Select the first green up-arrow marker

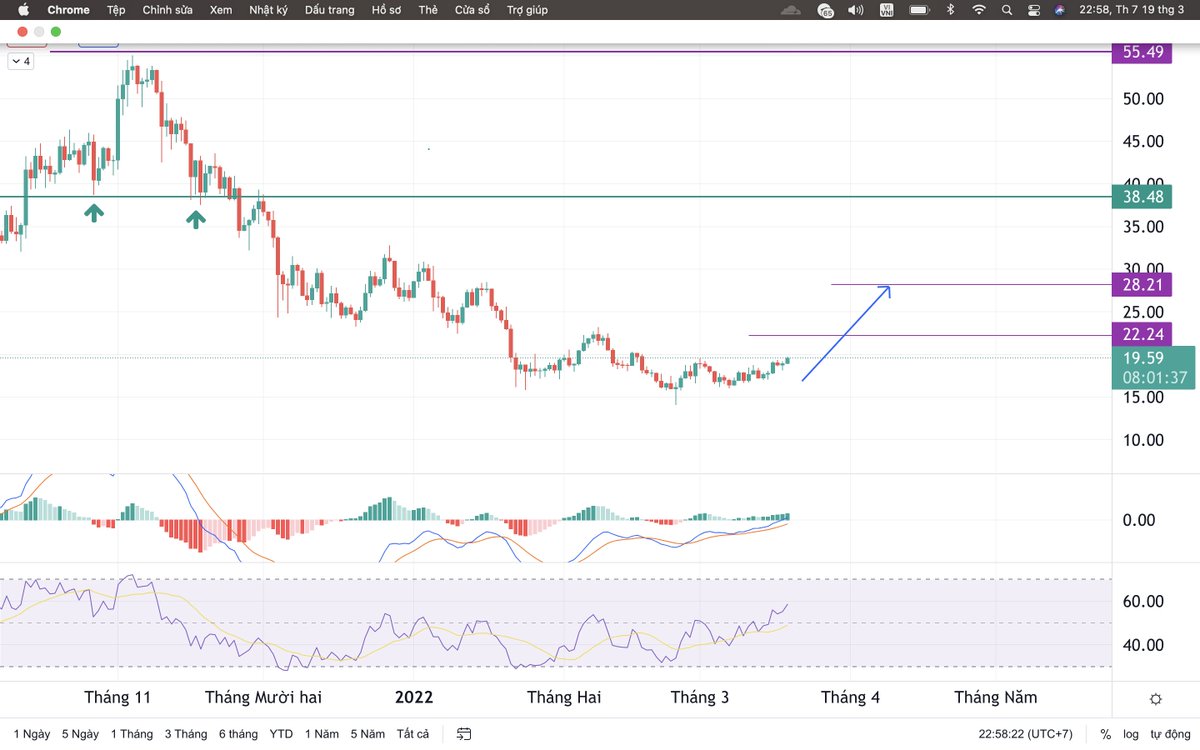pyautogui.click(x=94, y=212)
